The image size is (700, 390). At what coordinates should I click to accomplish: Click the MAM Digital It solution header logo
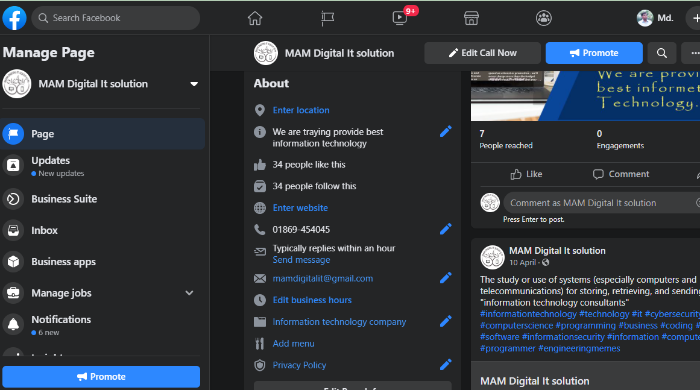[x=266, y=53]
